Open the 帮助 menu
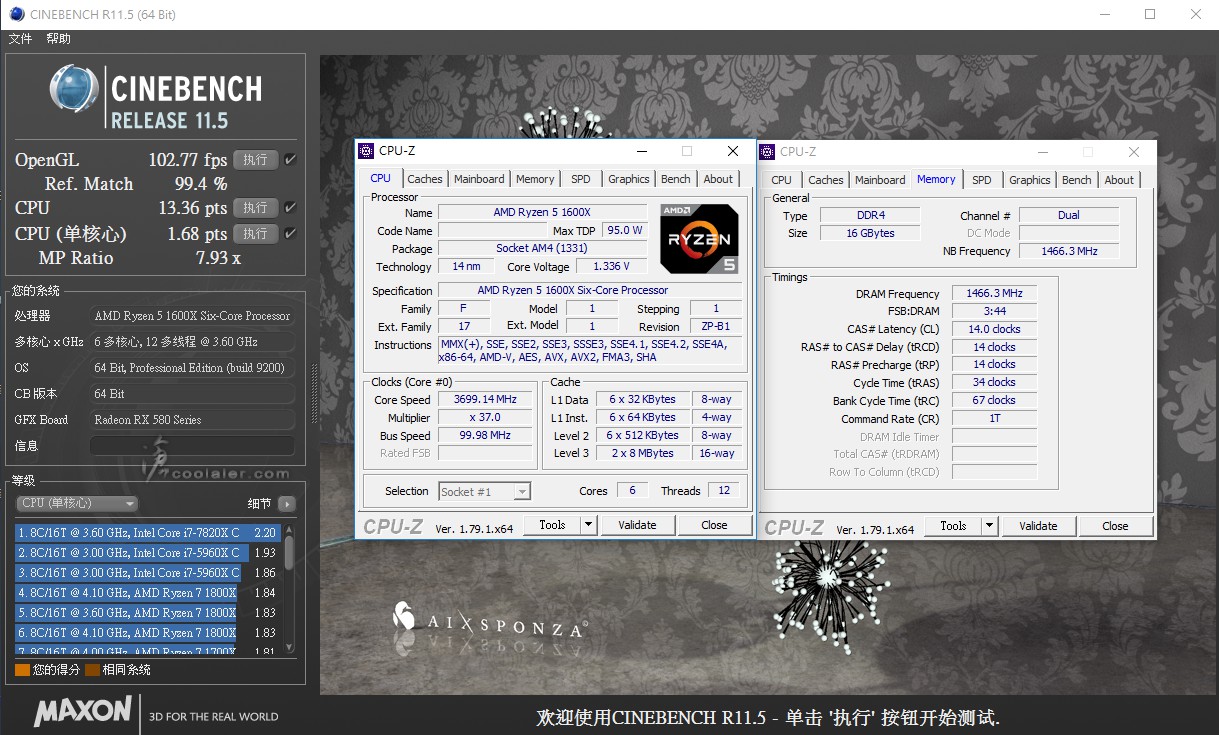 [x=59, y=39]
